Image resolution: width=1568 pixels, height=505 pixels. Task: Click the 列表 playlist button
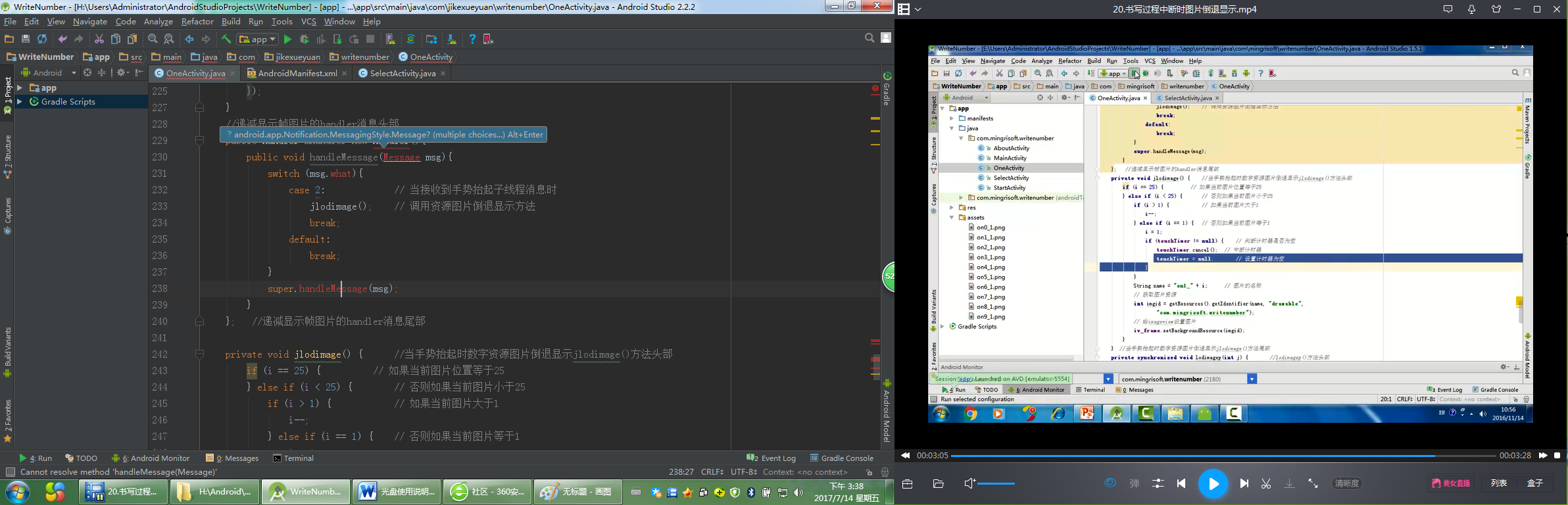coord(1499,483)
